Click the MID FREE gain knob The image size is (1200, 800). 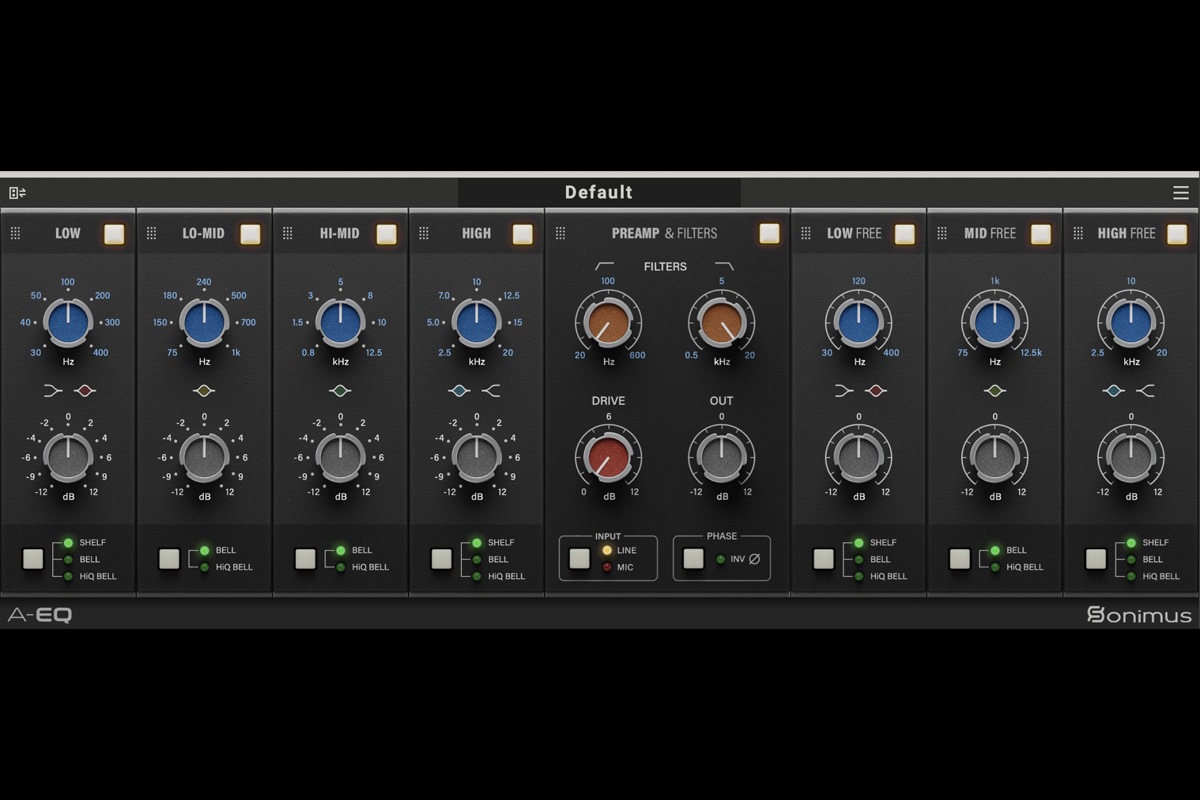pos(995,457)
